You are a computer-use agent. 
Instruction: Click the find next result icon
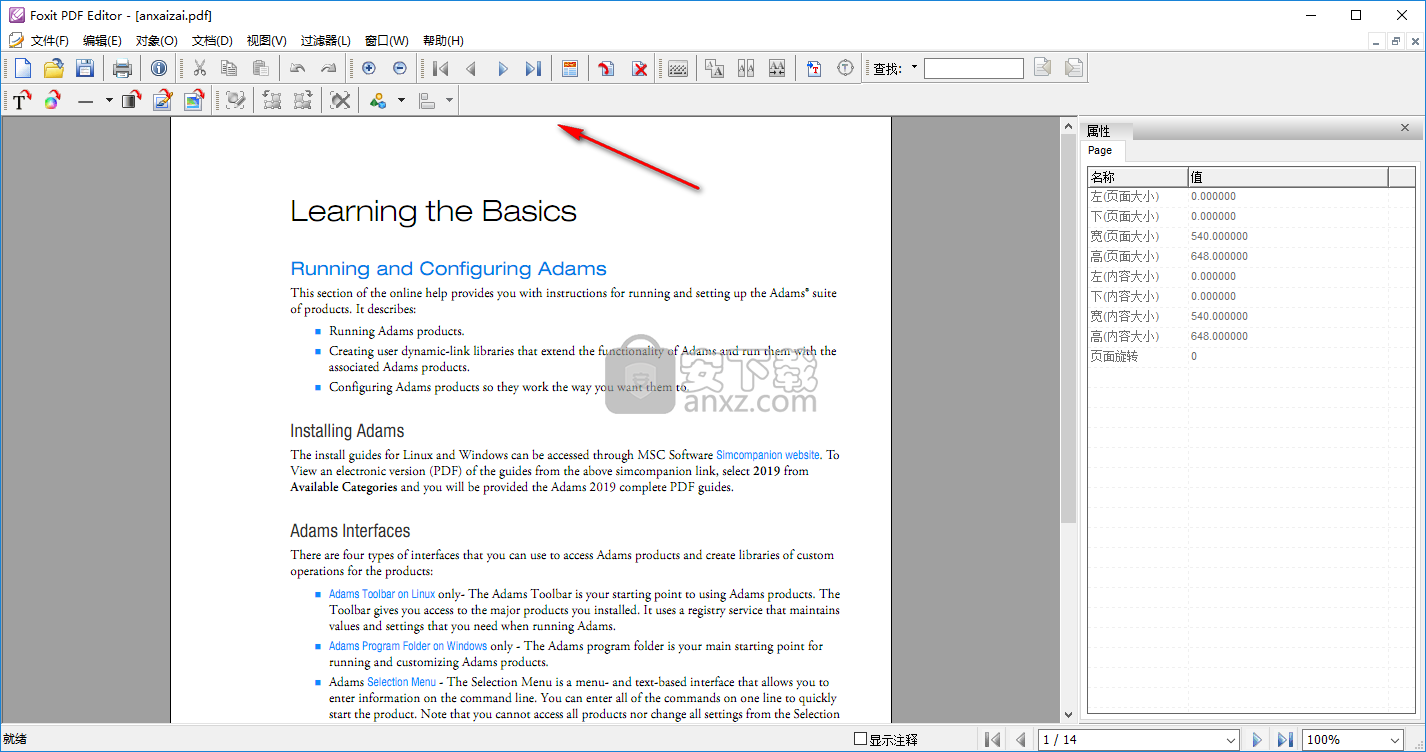[x=1074, y=68]
